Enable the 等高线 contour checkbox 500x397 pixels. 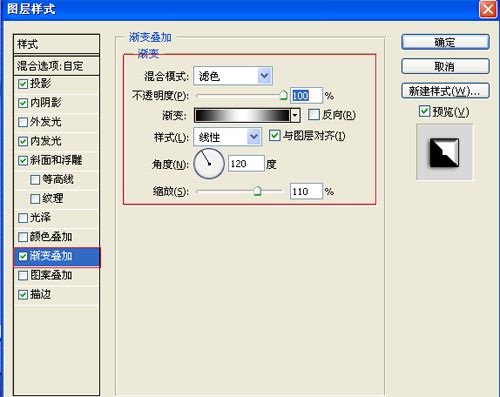35,180
